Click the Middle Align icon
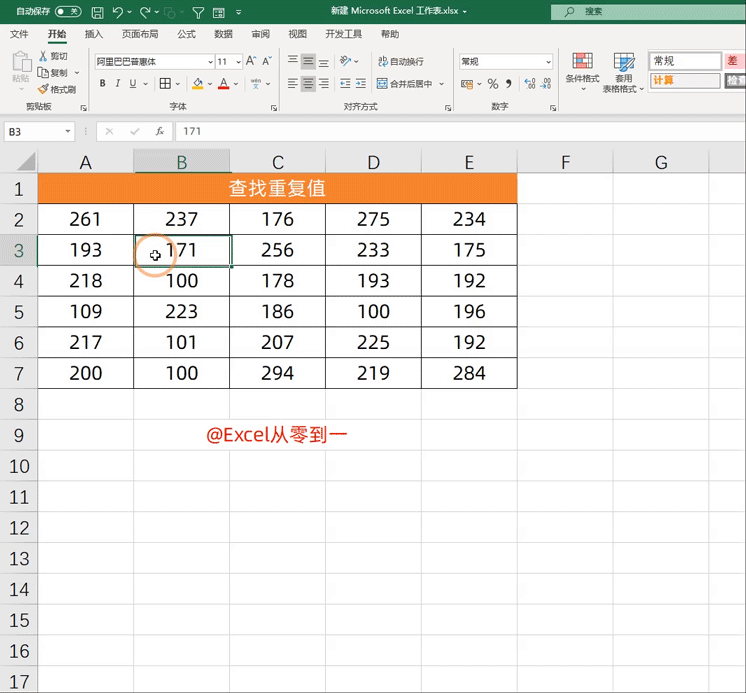Viewport: 746px width, 693px height. click(x=308, y=61)
